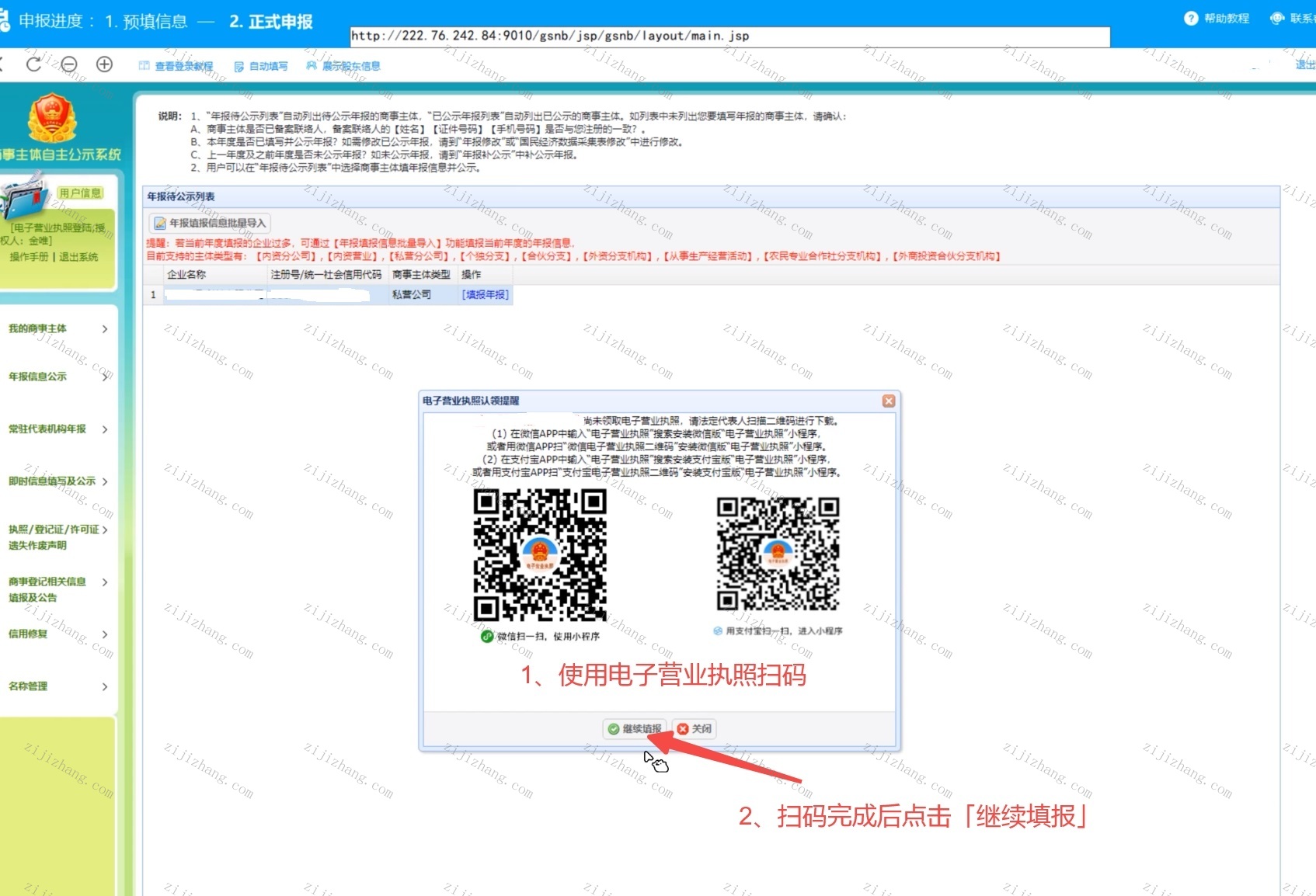Open 操作手册 operation manual link
1316x896 pixels.
click(29, 257)
